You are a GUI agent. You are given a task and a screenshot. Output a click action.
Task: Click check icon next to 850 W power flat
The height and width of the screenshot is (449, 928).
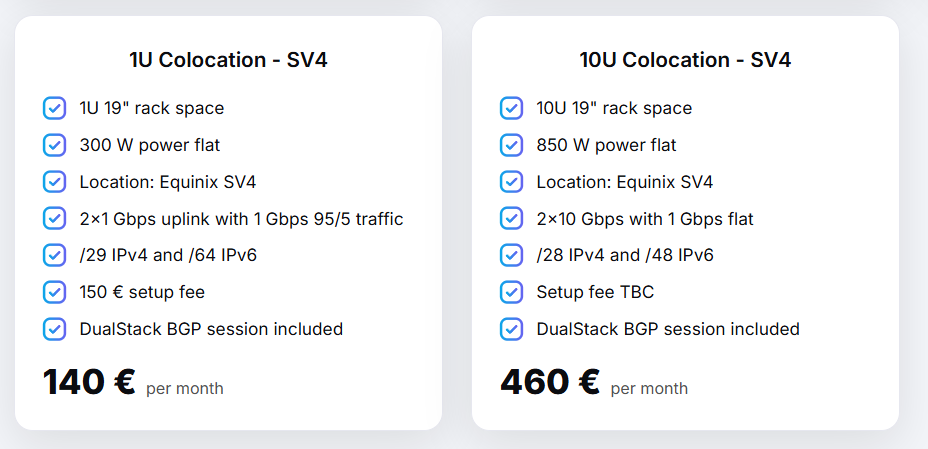tap(511, 145)
